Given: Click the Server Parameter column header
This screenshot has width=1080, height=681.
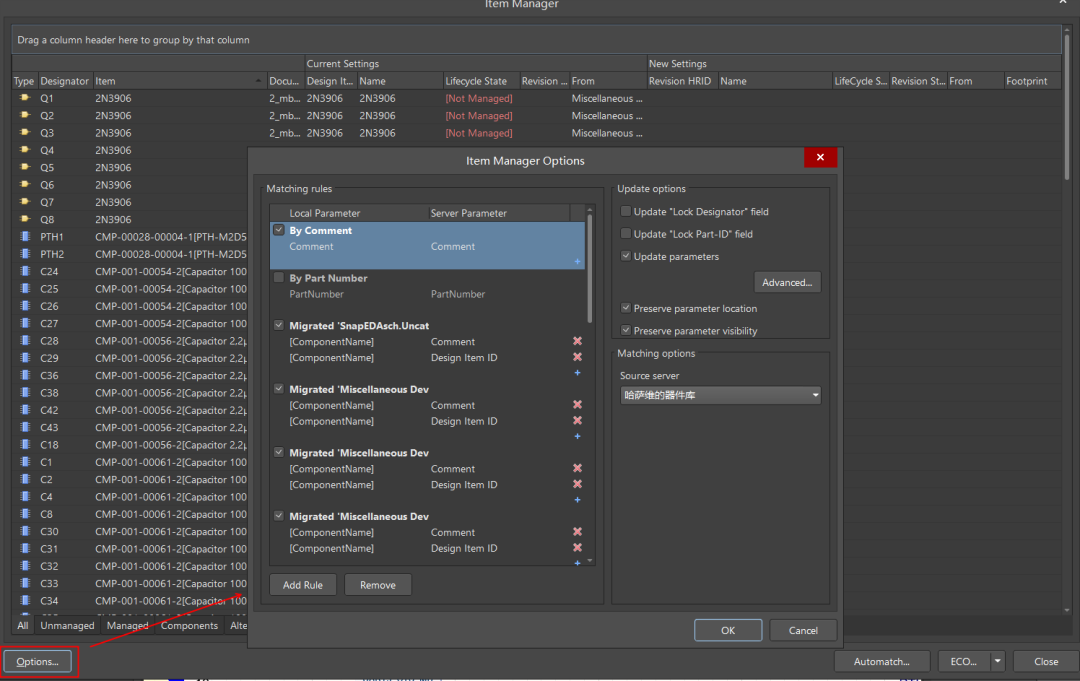Looking at the screenshot, I should tap(468, 213).
